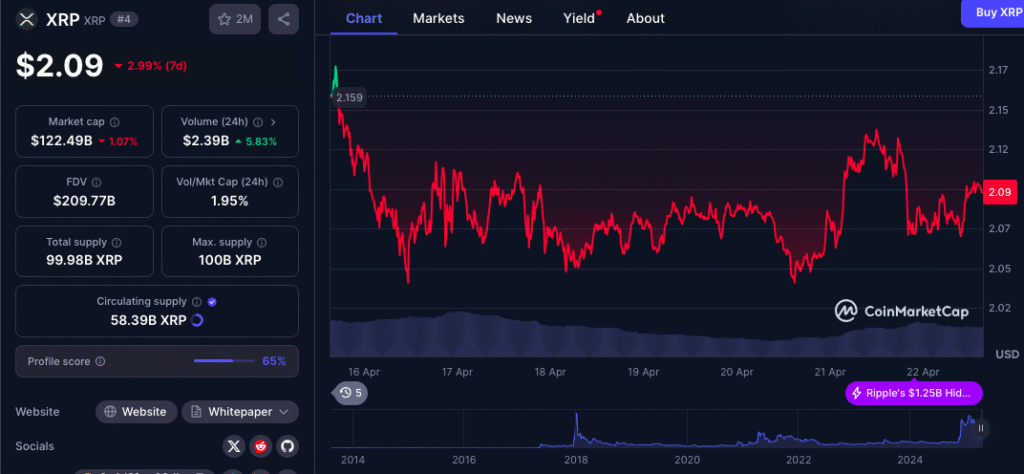
Task: Click the 1.95% Vol/Mkt Cap value
Action: [229, 200]
